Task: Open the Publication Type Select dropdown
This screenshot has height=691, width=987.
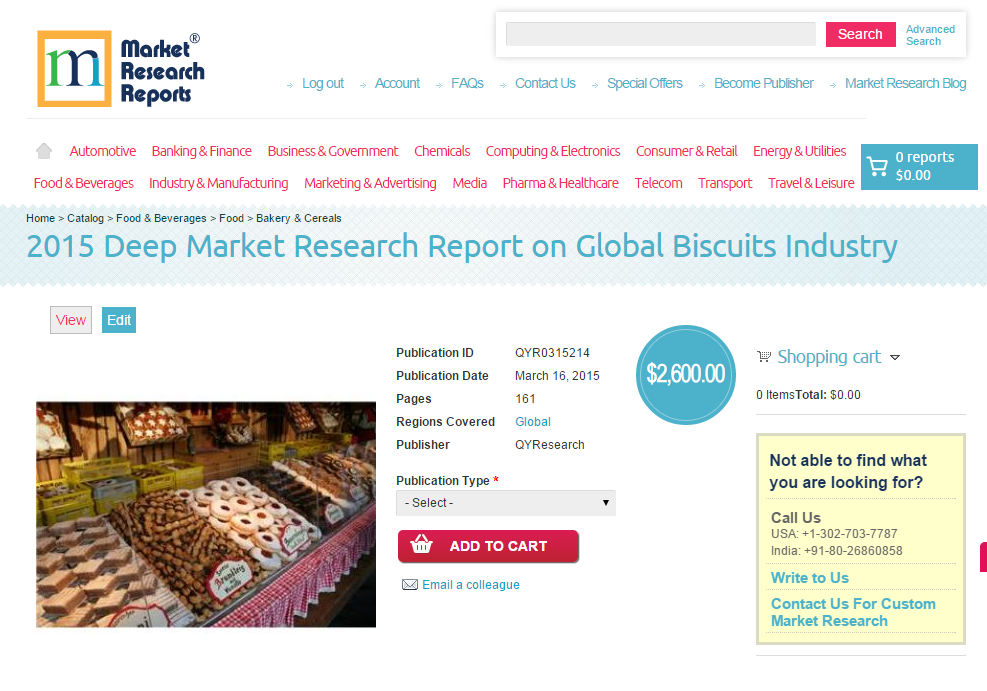Action: click(x=505, y=503)
